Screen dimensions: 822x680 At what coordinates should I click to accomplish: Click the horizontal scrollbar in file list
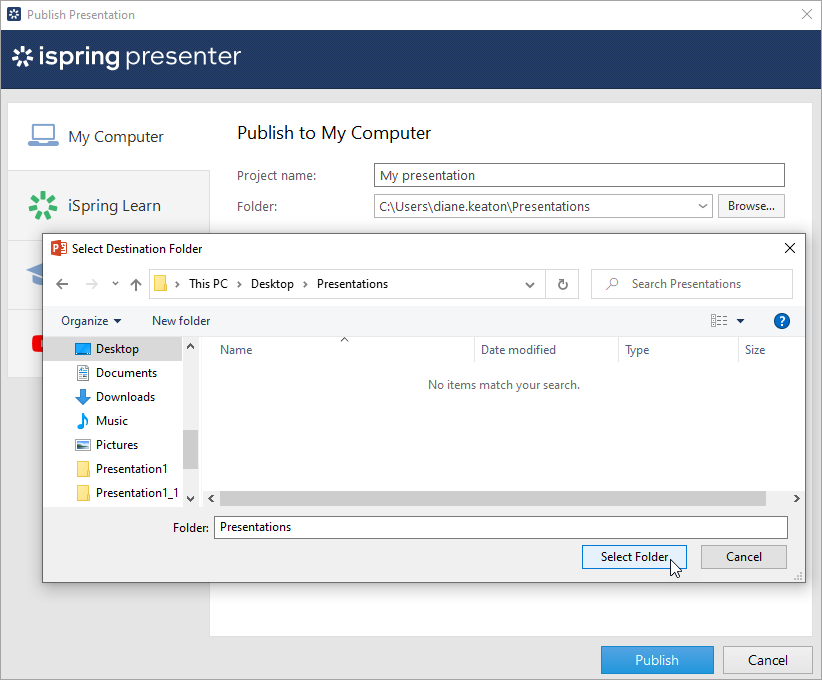click(492, 498)
